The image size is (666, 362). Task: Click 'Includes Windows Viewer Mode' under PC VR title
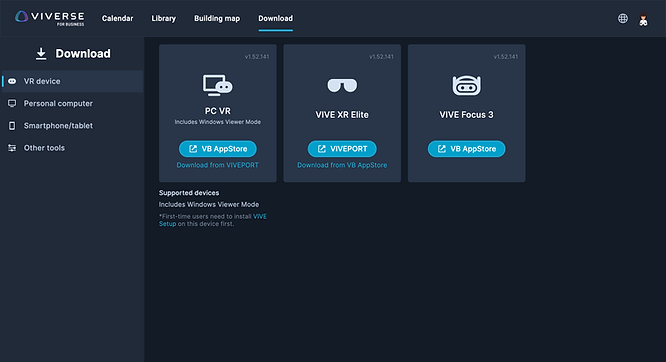pos(217,122)
